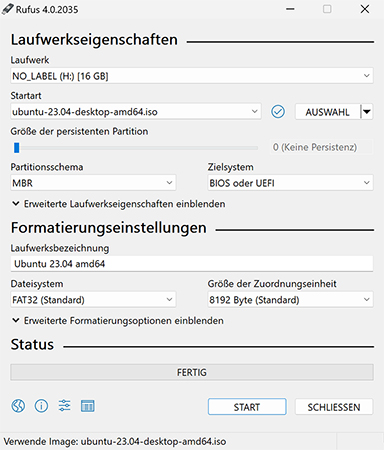This screenshot has height=450, width=384.
Task: Click the ISO checksum checkmark icon
Action: [278, 112]
